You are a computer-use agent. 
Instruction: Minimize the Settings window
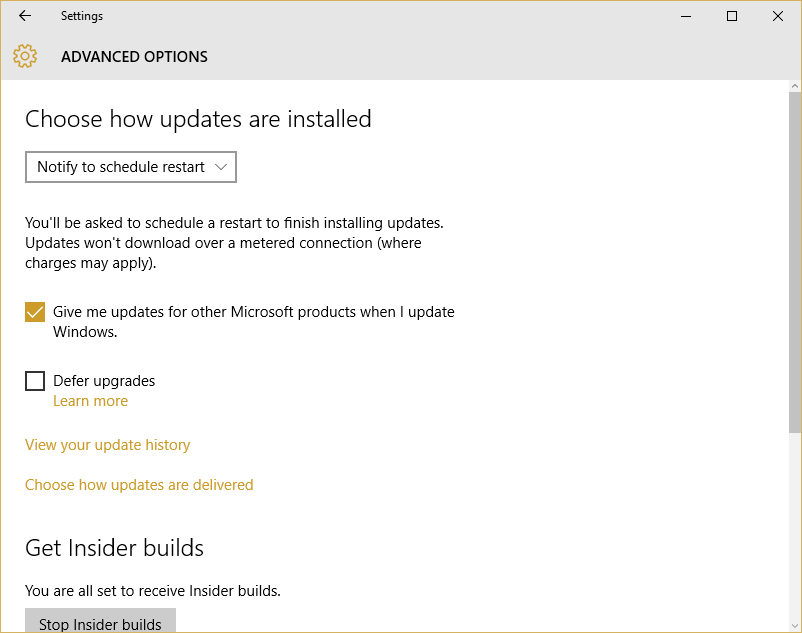686,16
